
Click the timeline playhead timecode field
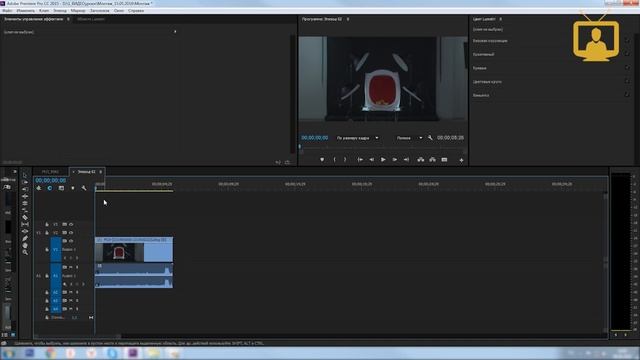[50, 180]
